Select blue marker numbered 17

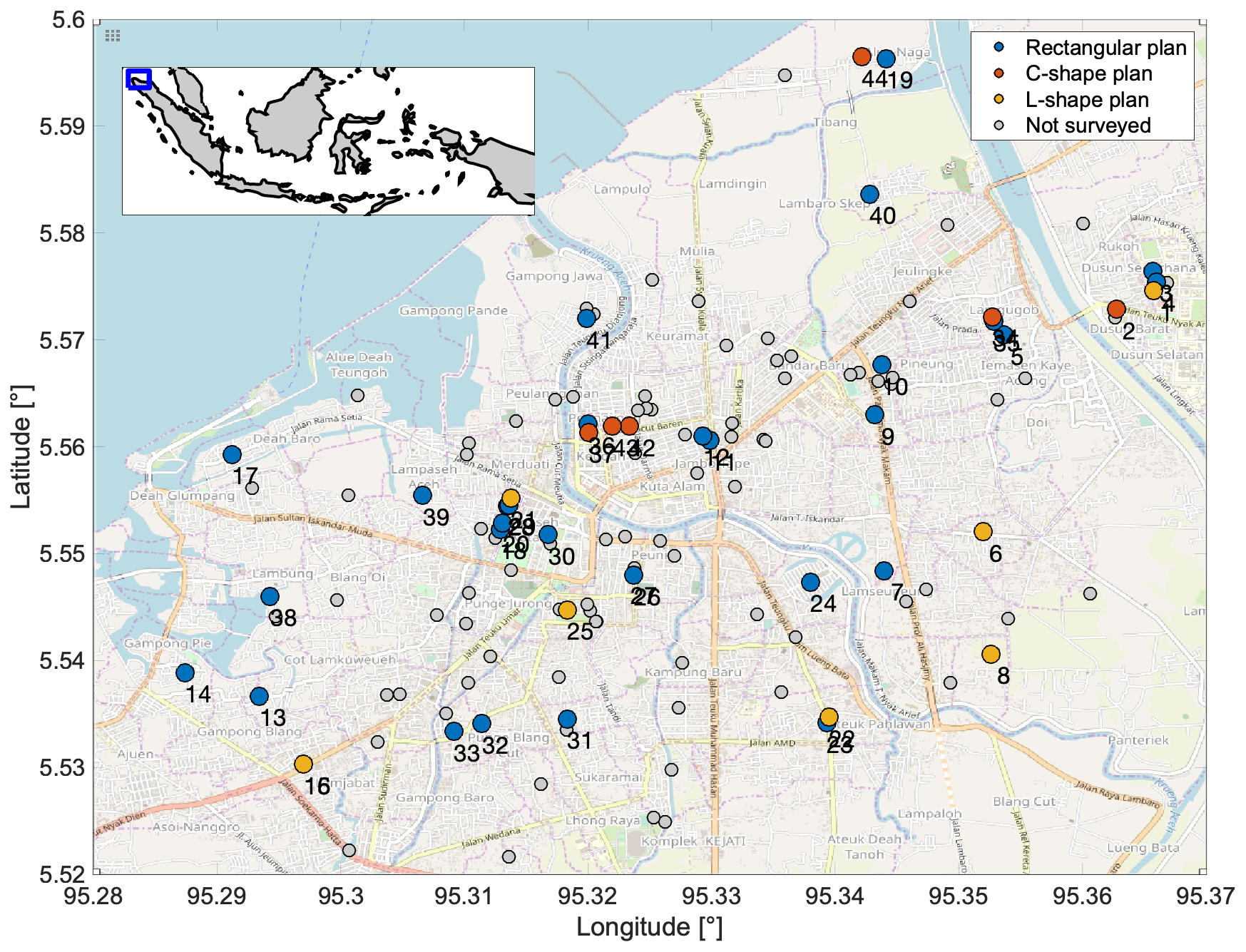tap(232, 454)
